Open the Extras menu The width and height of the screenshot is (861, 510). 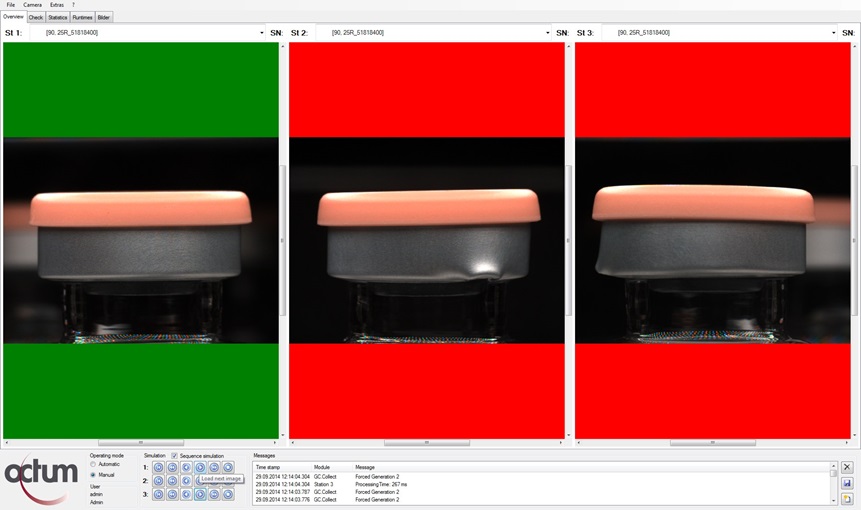[57, 5]
